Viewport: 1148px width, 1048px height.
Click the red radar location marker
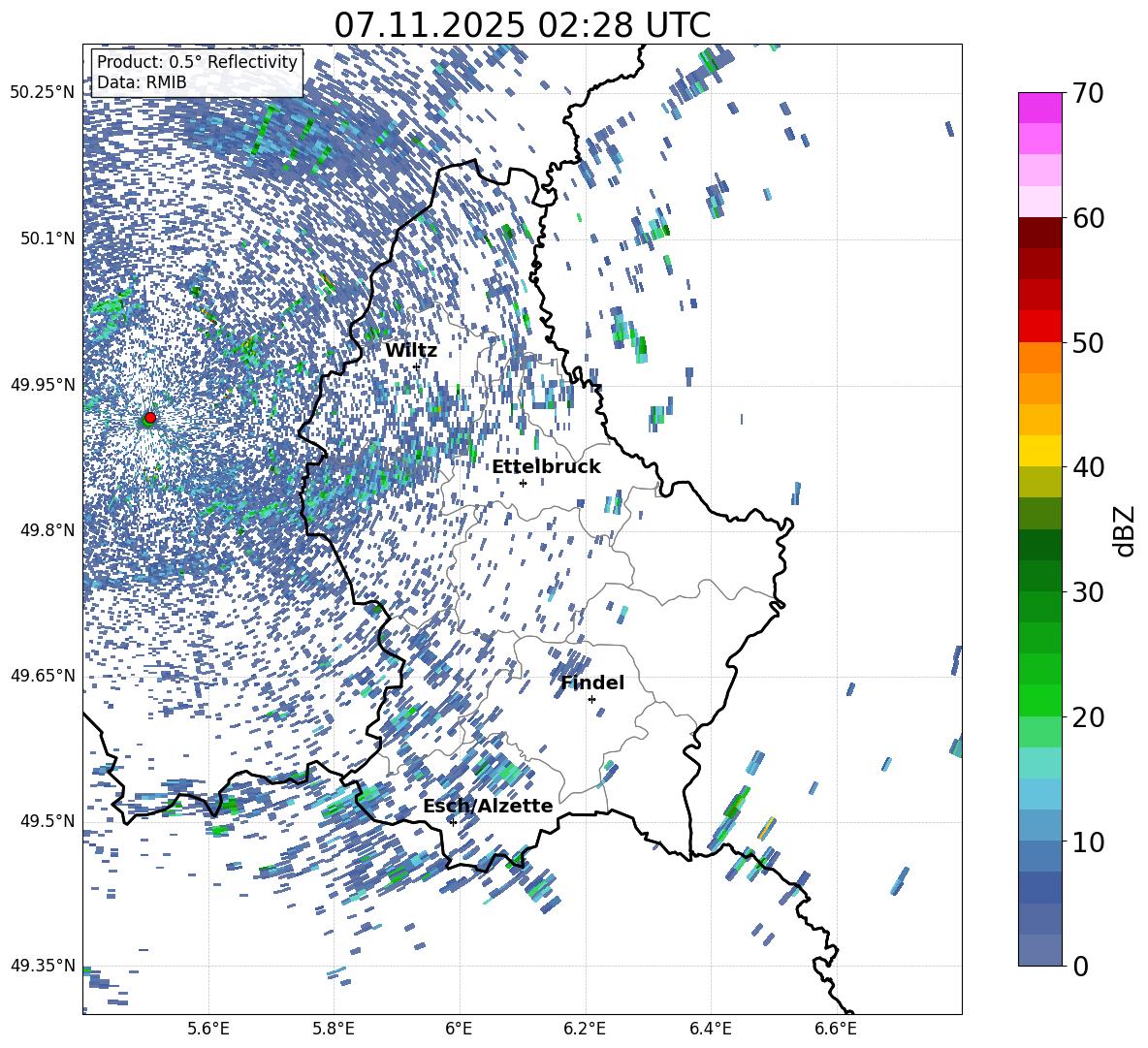click(150, 418)
